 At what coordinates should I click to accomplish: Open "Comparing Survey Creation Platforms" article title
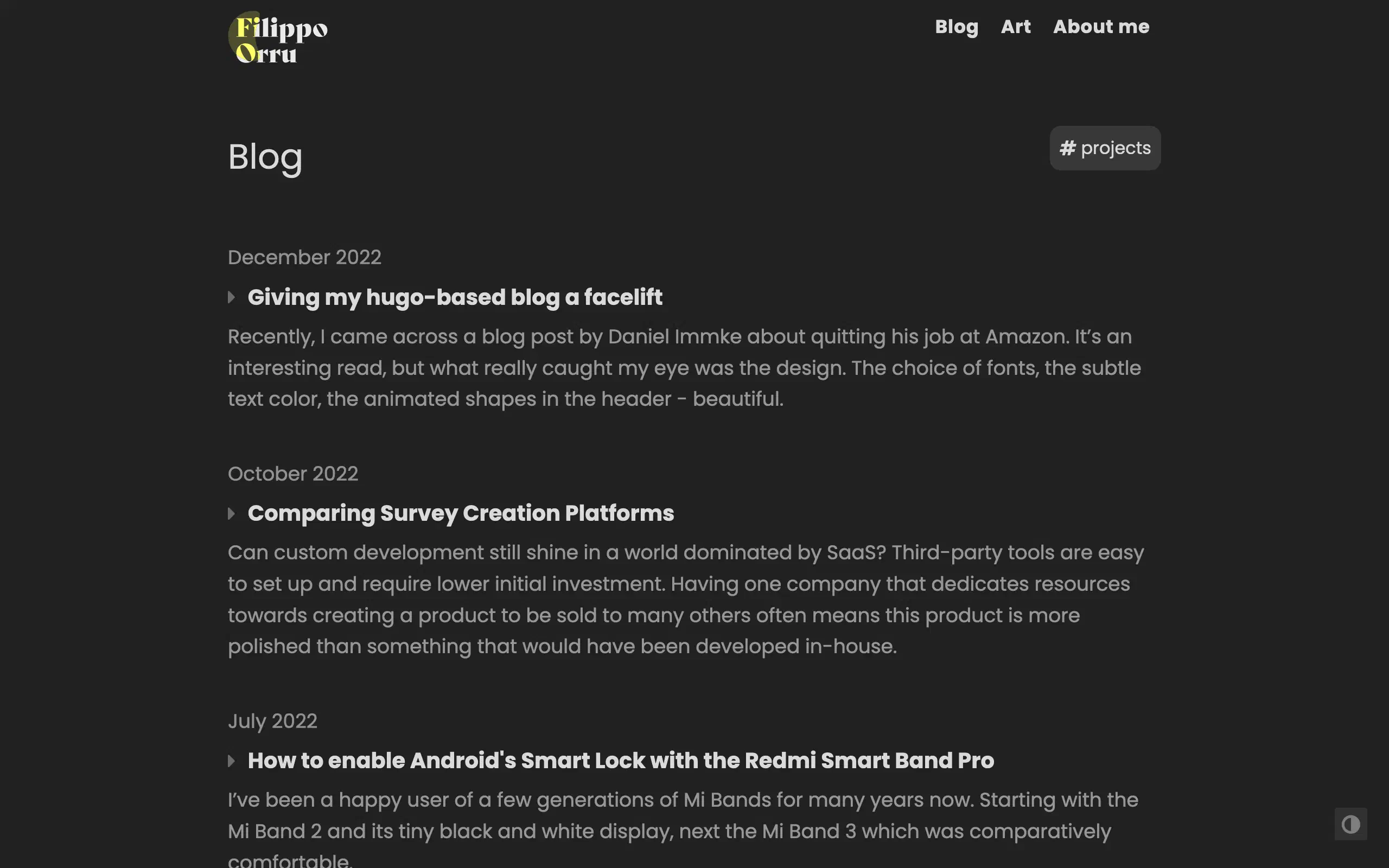pos(460,513)
